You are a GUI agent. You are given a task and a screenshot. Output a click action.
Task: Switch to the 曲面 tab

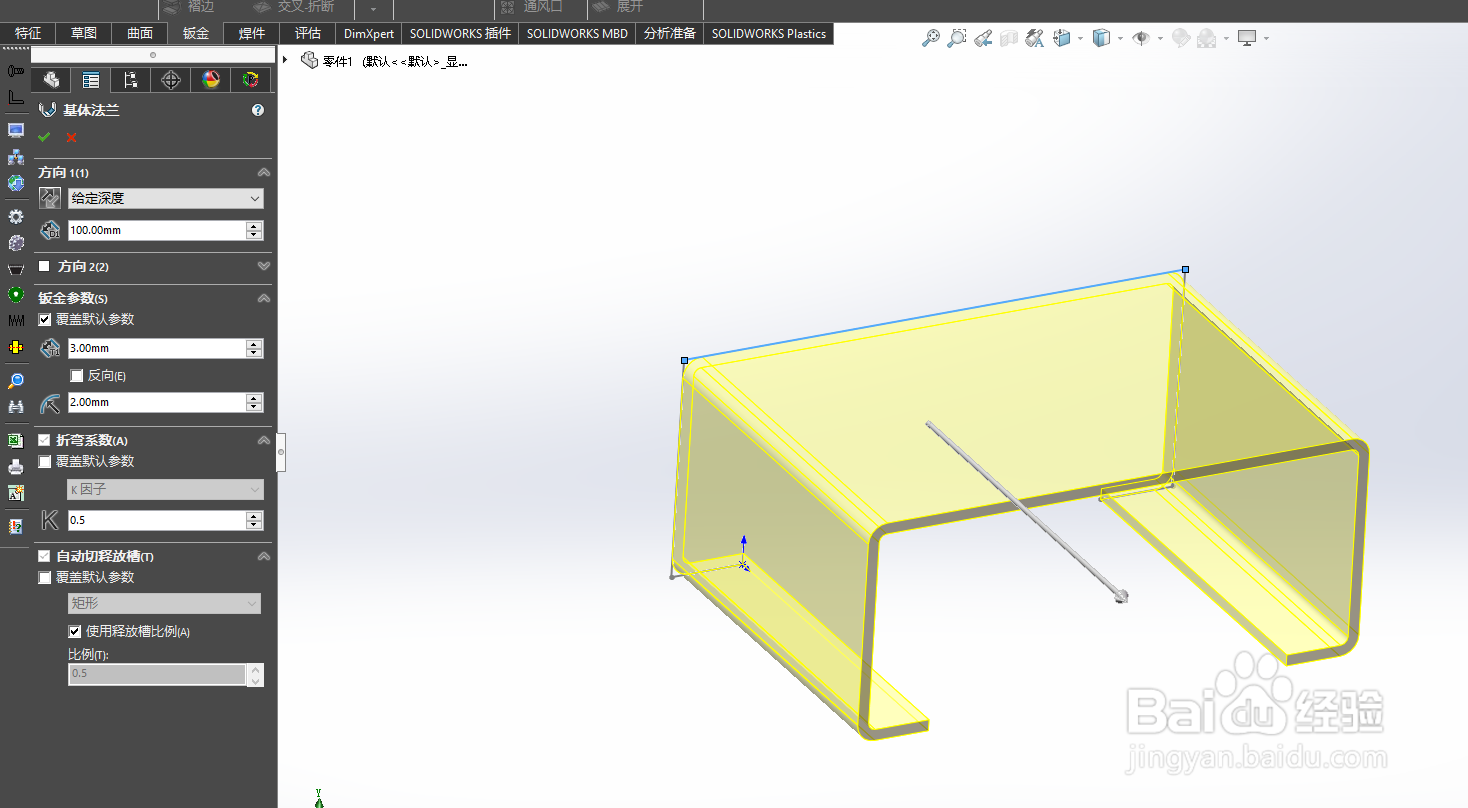140,33
